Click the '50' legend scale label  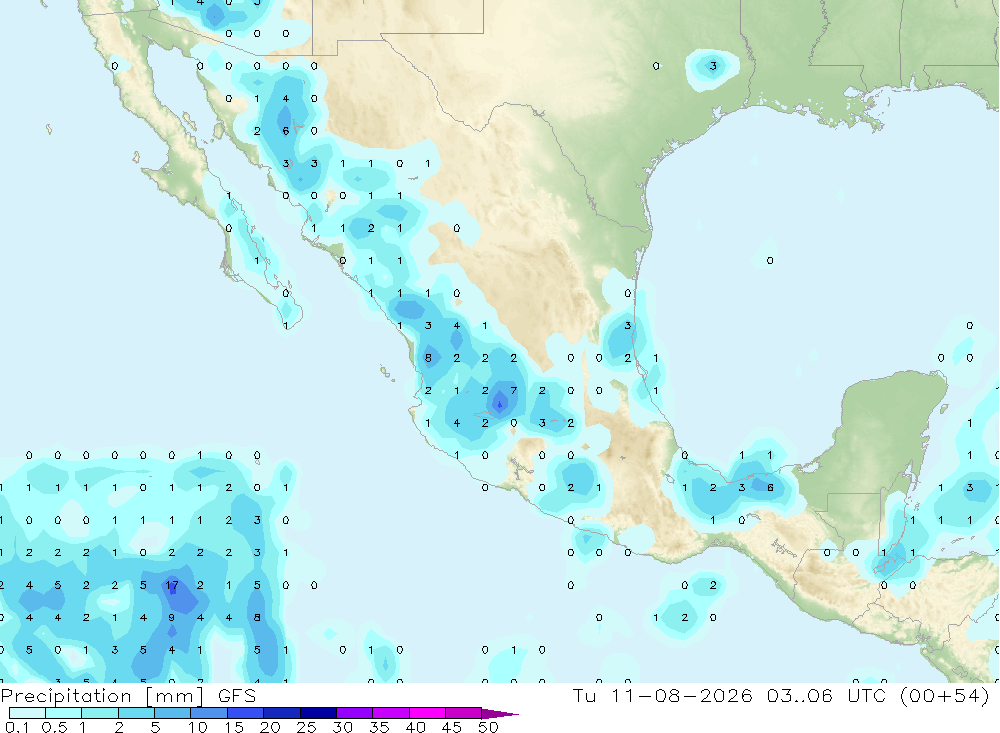(488, 727)
